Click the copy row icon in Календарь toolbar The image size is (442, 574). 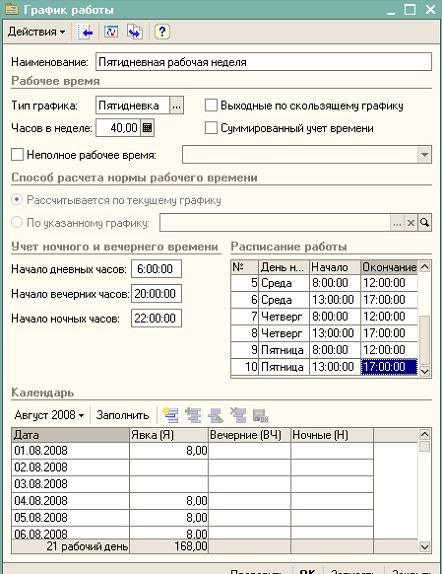tap(193, 415)
